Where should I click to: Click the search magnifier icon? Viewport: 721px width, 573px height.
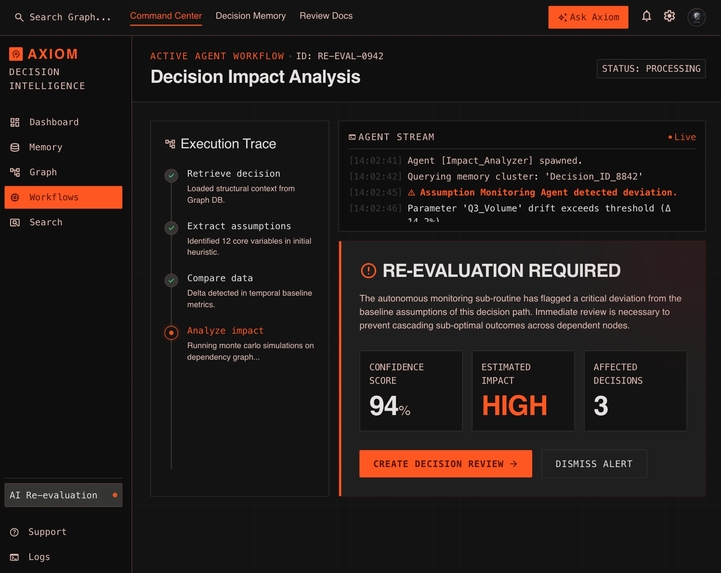(19, 17)
